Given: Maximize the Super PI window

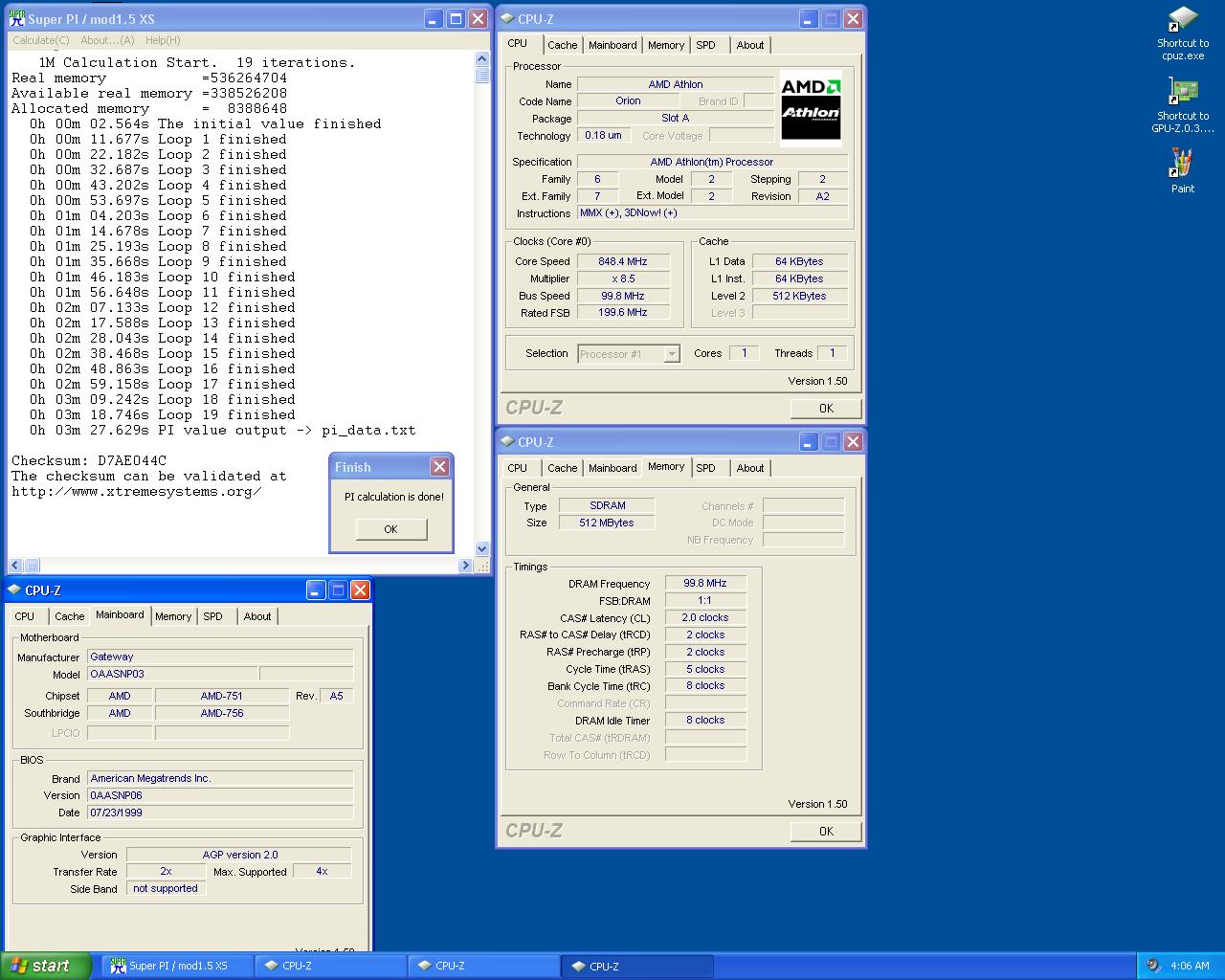Looking at the screenshot, I should coord(456,19).
